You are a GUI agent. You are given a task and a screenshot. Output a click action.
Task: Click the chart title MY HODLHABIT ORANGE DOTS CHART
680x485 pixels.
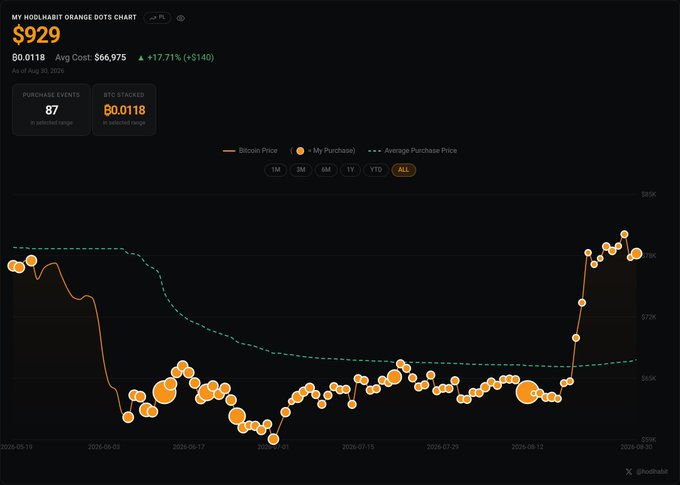(74, 17)
